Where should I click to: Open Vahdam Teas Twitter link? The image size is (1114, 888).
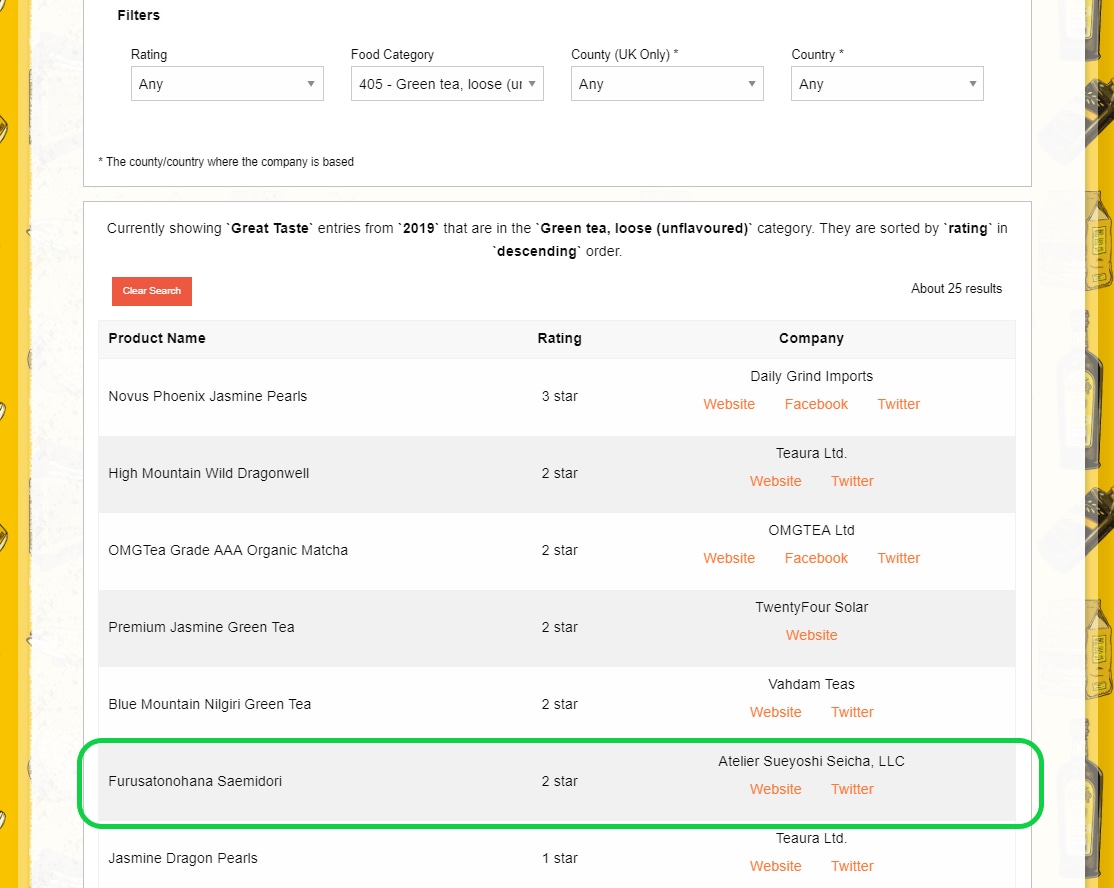pyautogui.click(x=853, y=712)
